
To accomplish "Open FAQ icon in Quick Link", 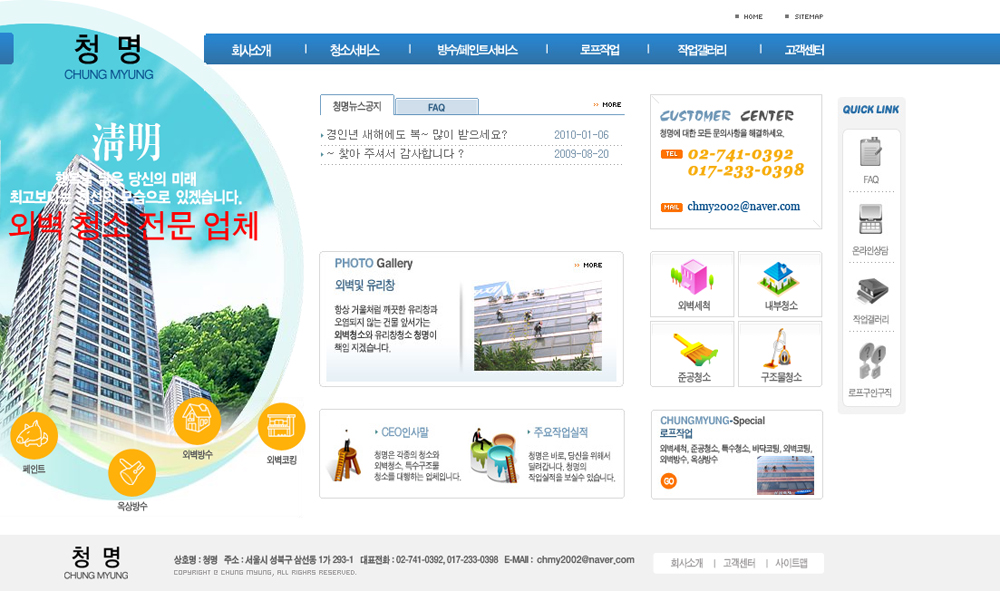I will pyautogui.click(x=871, y=155).
